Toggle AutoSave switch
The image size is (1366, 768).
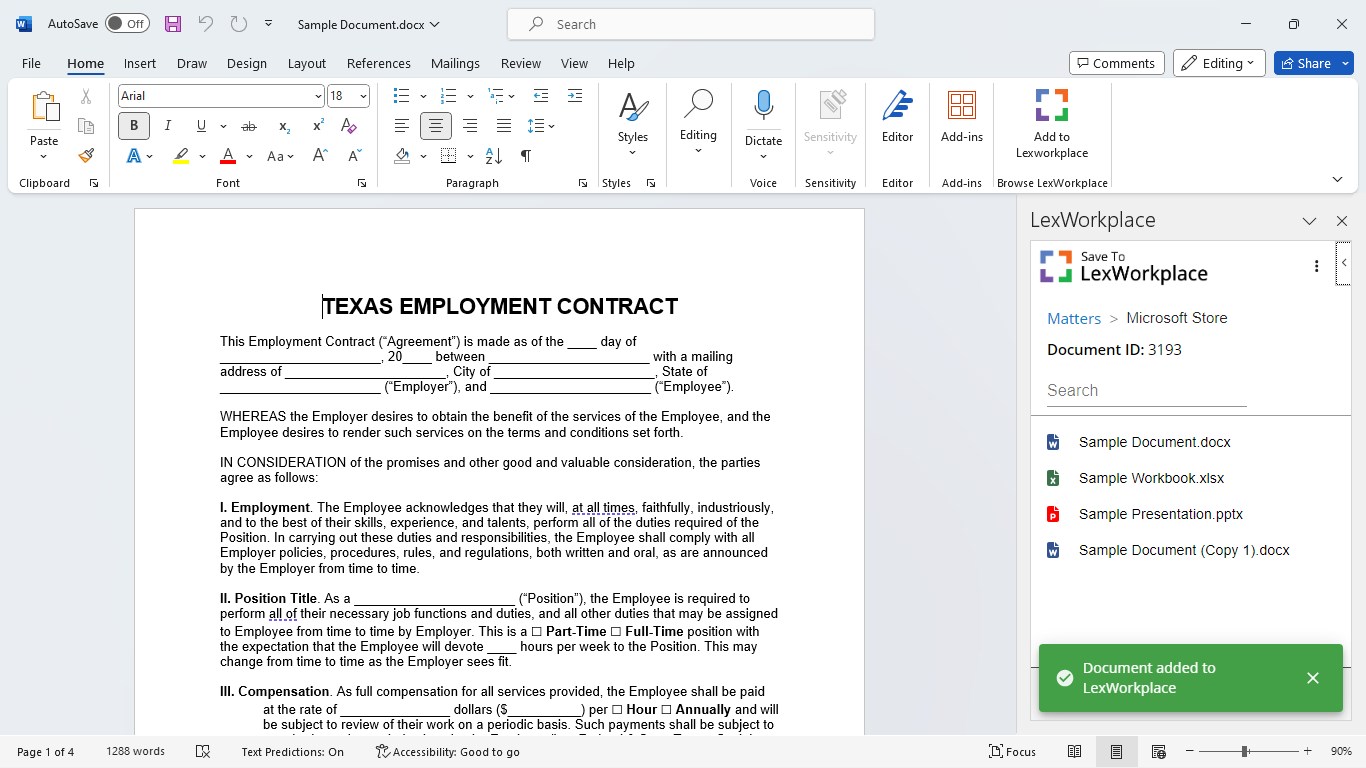[127, 24]
